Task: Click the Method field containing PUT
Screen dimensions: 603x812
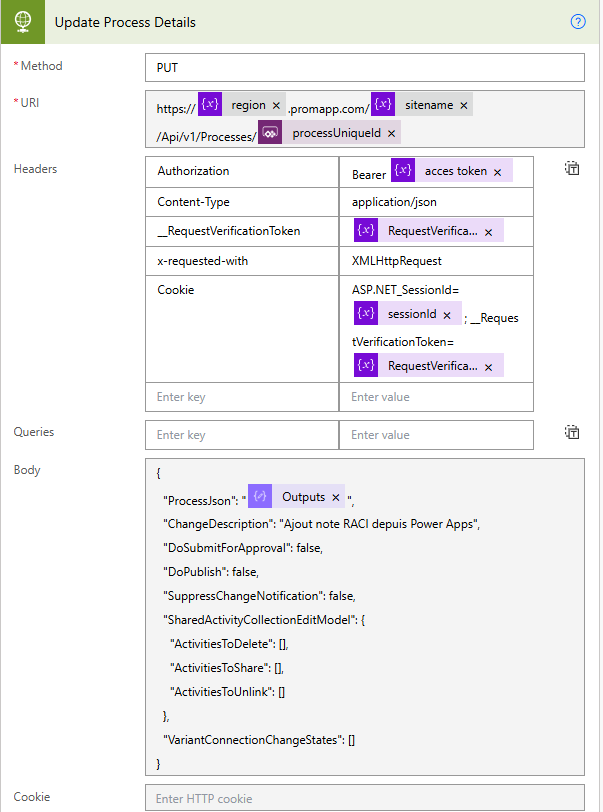Action: click(364, 67)
